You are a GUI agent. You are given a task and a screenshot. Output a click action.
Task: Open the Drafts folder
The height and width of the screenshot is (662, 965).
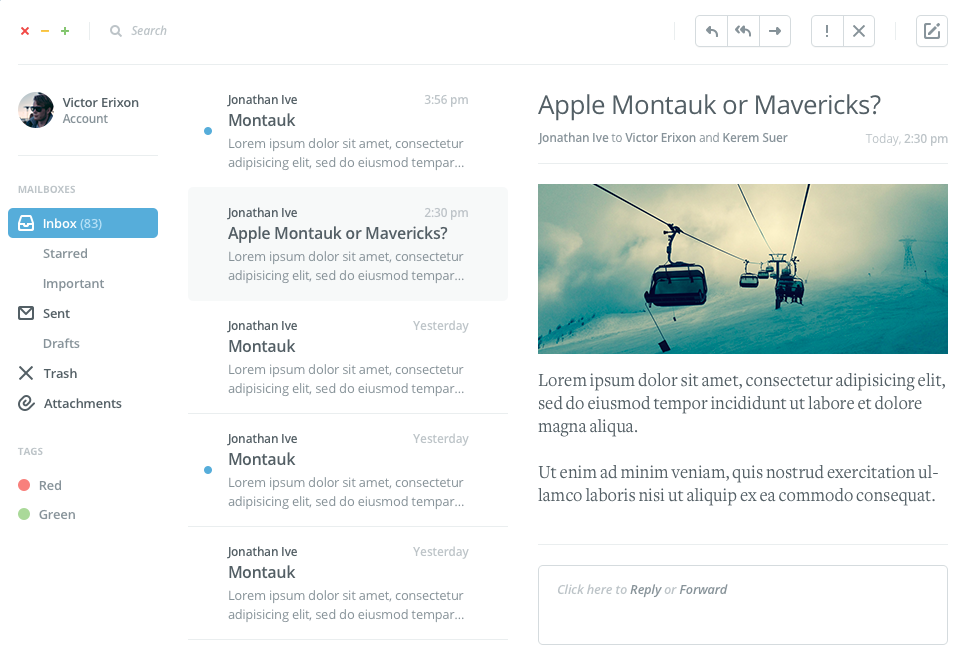[x=61, y=344]
